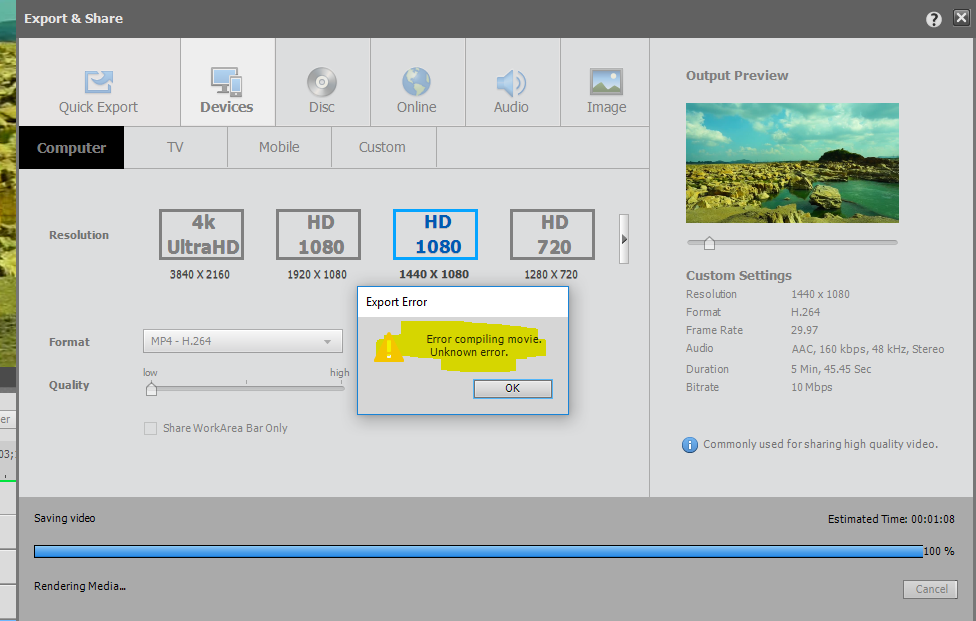Show more resolution presets with the arrow

tap(624, 239)
